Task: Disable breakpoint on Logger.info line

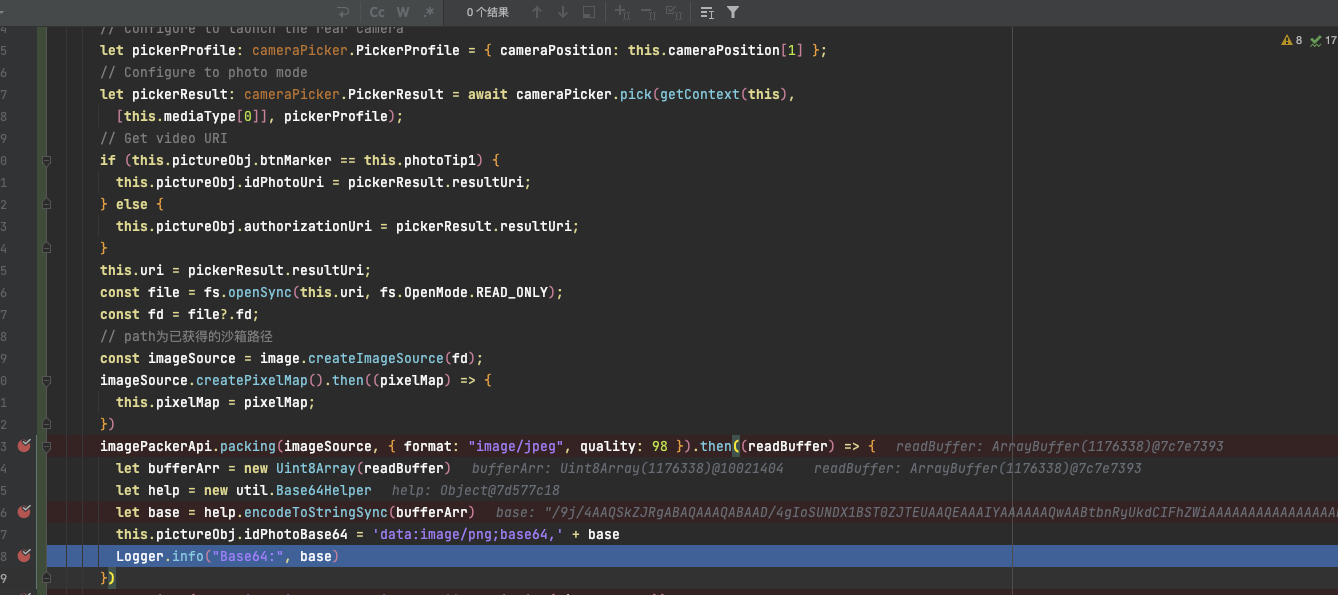Action: pyautogui.click(x=24, y=556)
